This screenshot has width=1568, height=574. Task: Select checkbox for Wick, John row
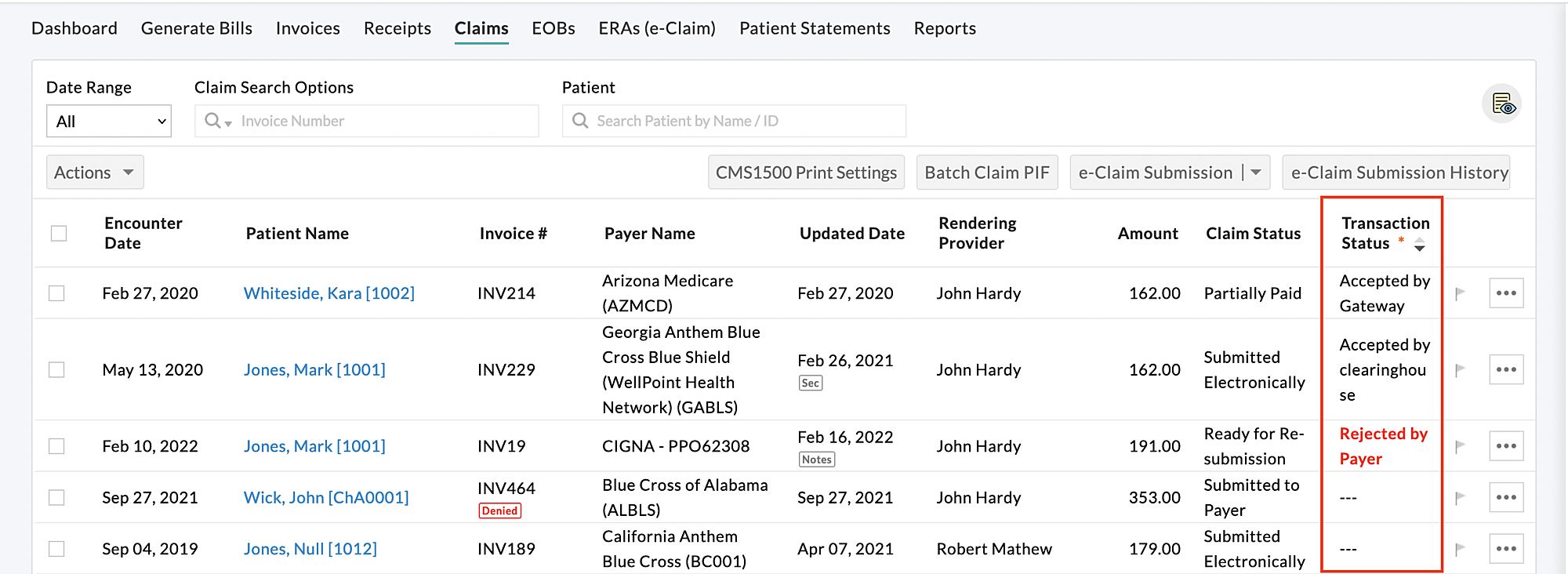pyautogui.click(x=57, y=497)
